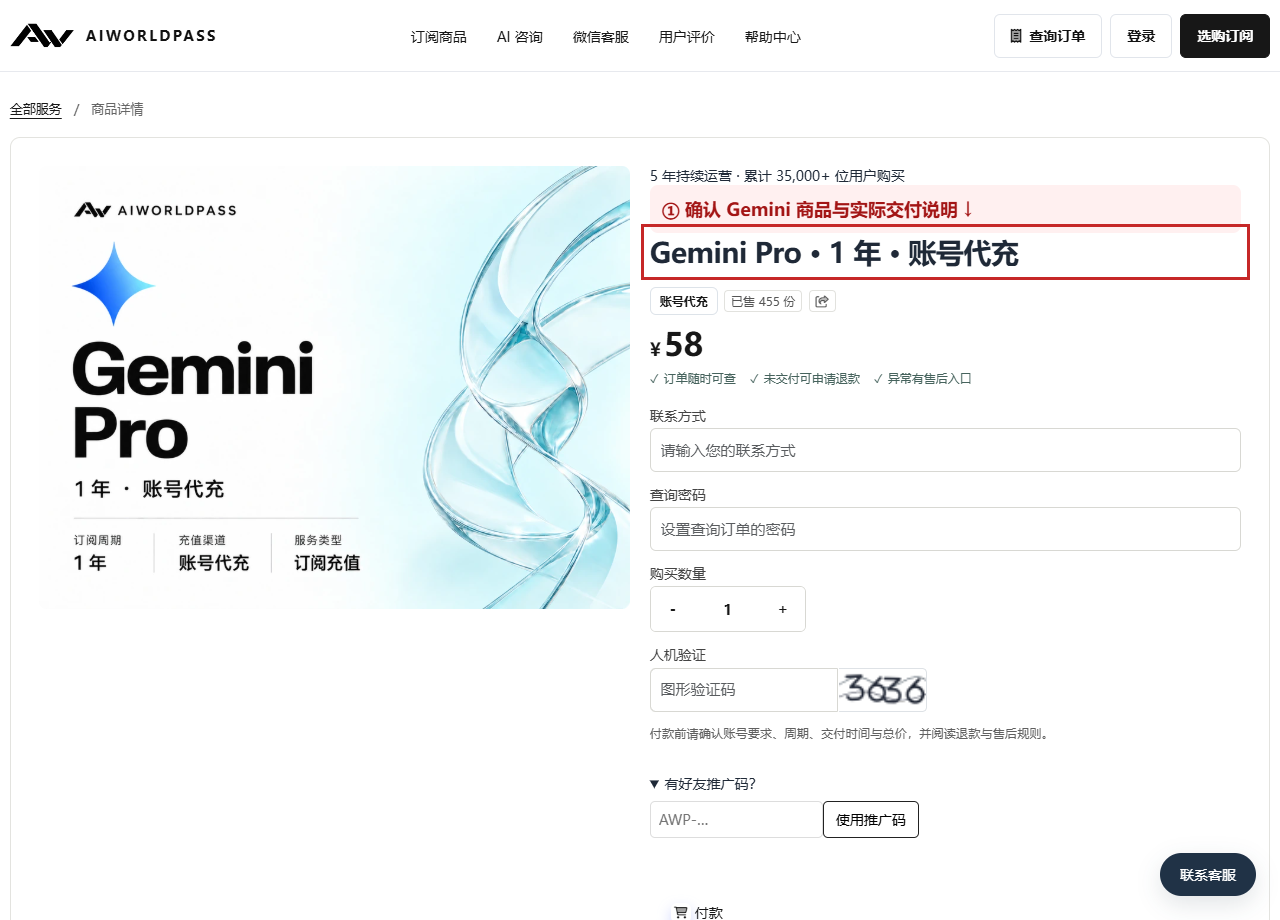Screen dimensions: 1280x920
Task: Decrease purchase quantity with minus button
Action: [673, 609]
